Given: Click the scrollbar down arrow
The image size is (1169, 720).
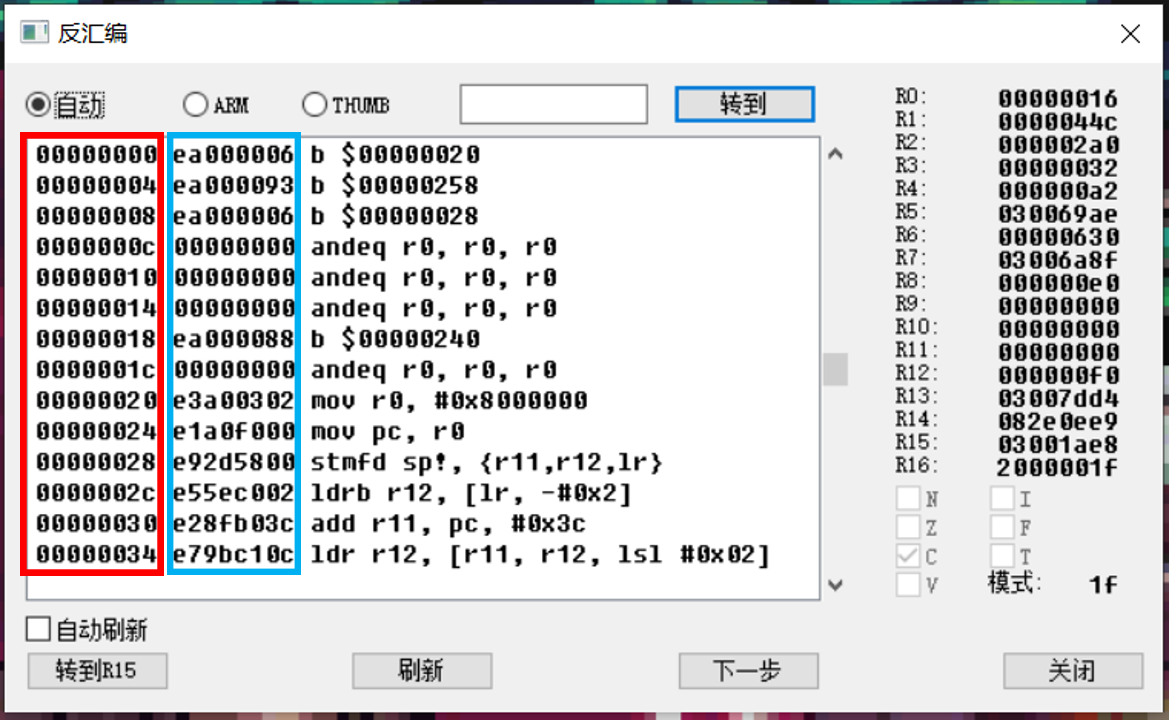Looking at the screenshot, I should pos(835,584).
